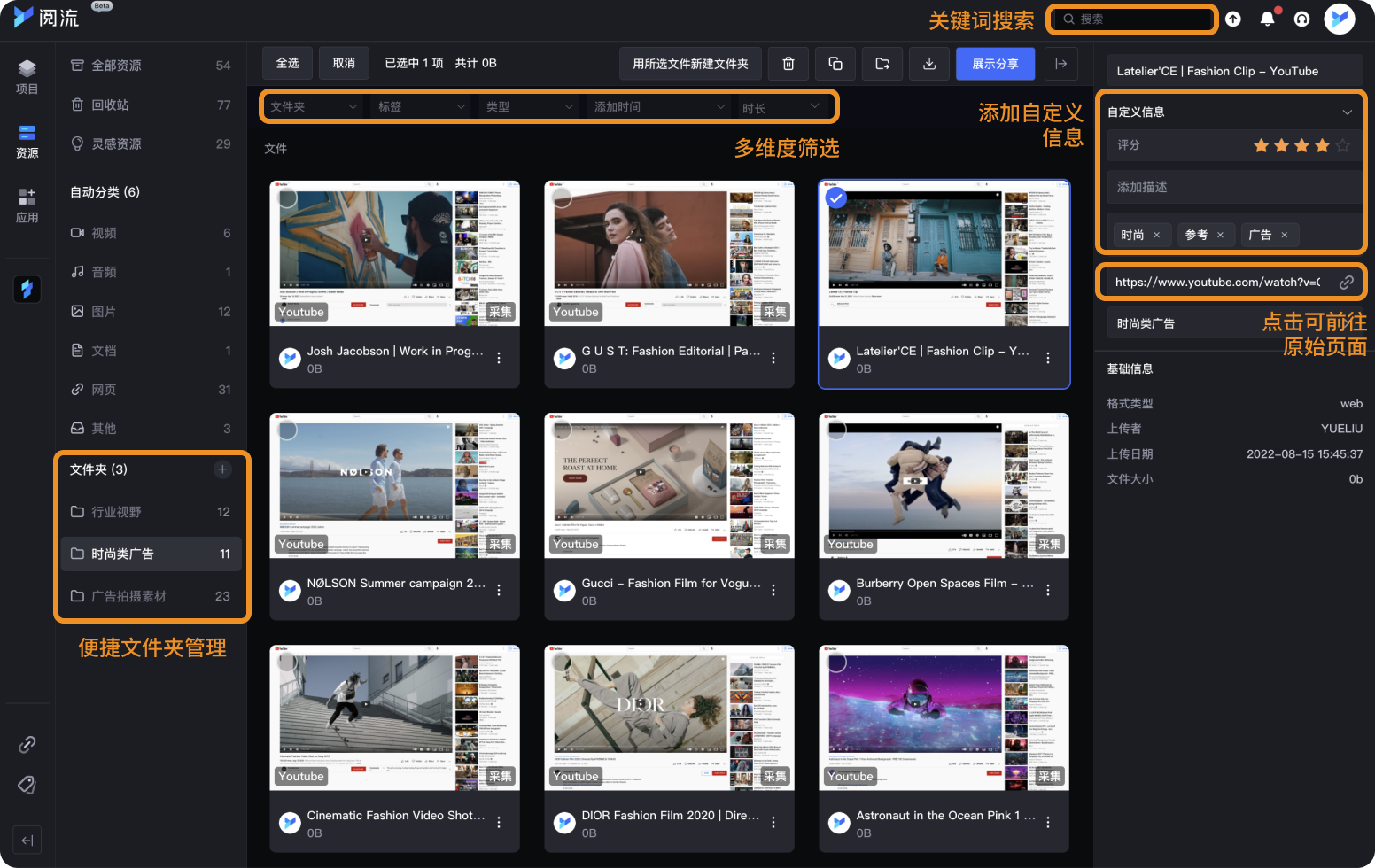Click the 全选 button
The width and height of the screenshot is (1375, 868).
point(287,64)
